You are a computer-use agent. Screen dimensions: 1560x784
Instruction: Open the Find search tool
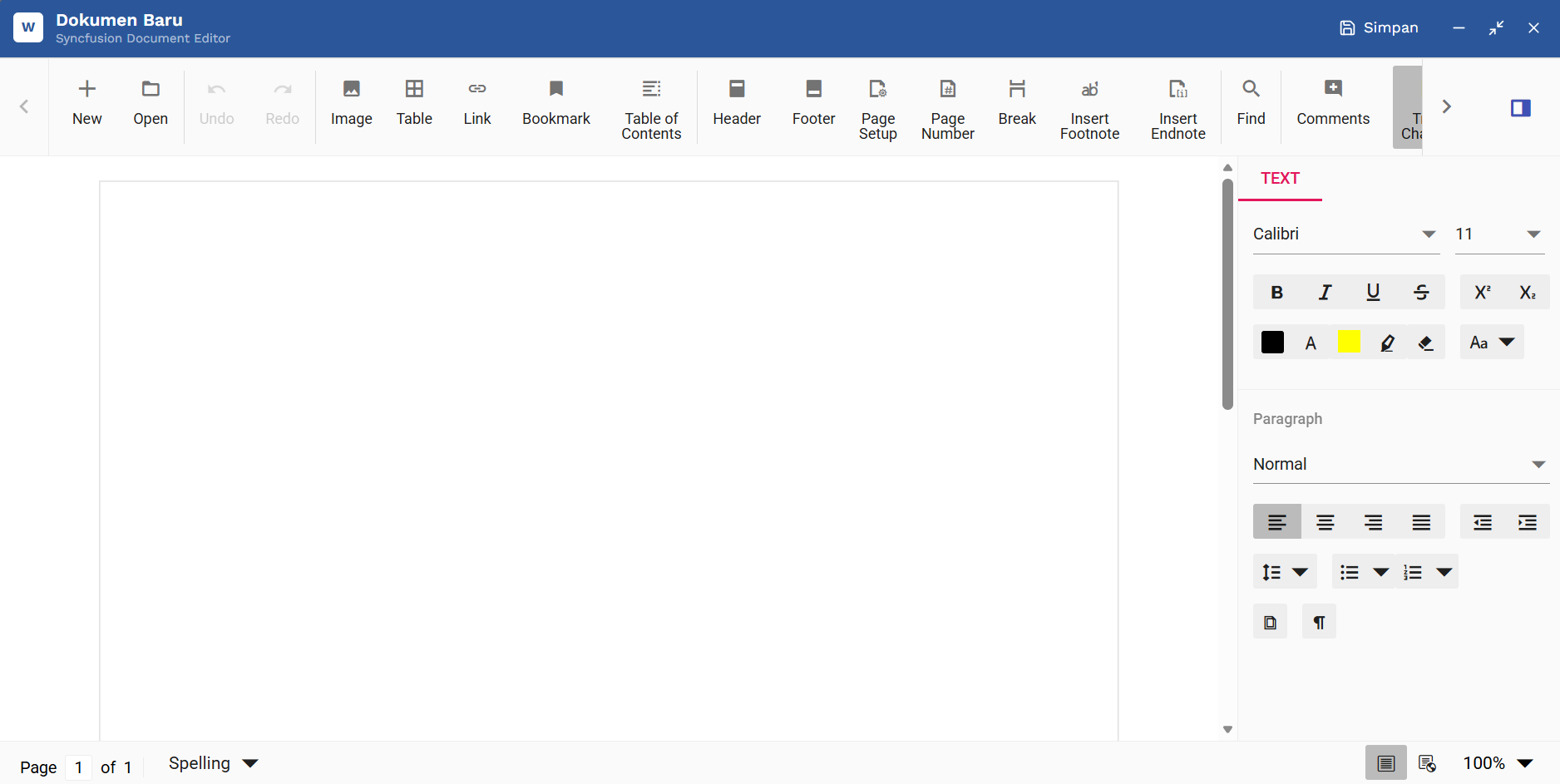[x=1251, y=105]
